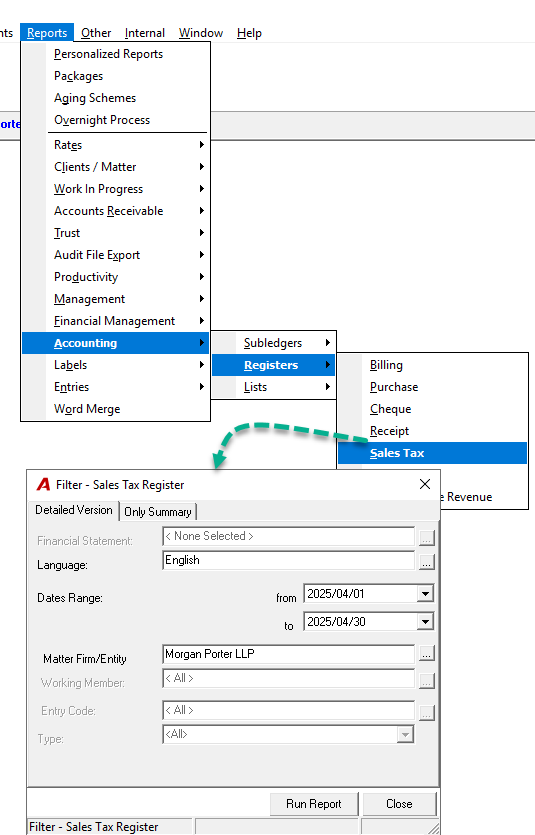
Task: Click the Matter Firm/Entity field
Action: tap(288, 654)
